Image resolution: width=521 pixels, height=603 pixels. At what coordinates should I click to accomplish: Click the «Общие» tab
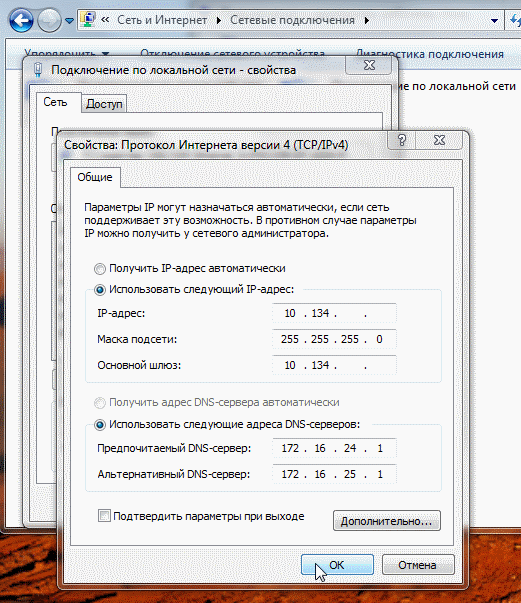coord(95,177)
